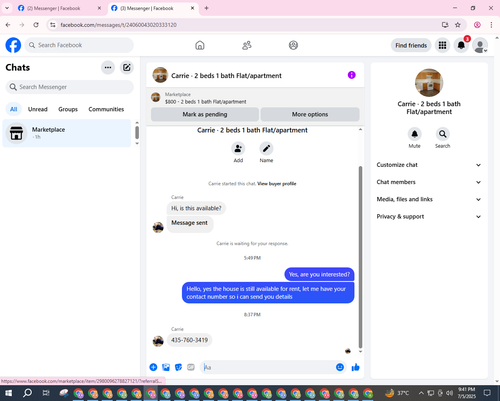Select the Groups chats filter
500x401 pixels.
(68, 109)
